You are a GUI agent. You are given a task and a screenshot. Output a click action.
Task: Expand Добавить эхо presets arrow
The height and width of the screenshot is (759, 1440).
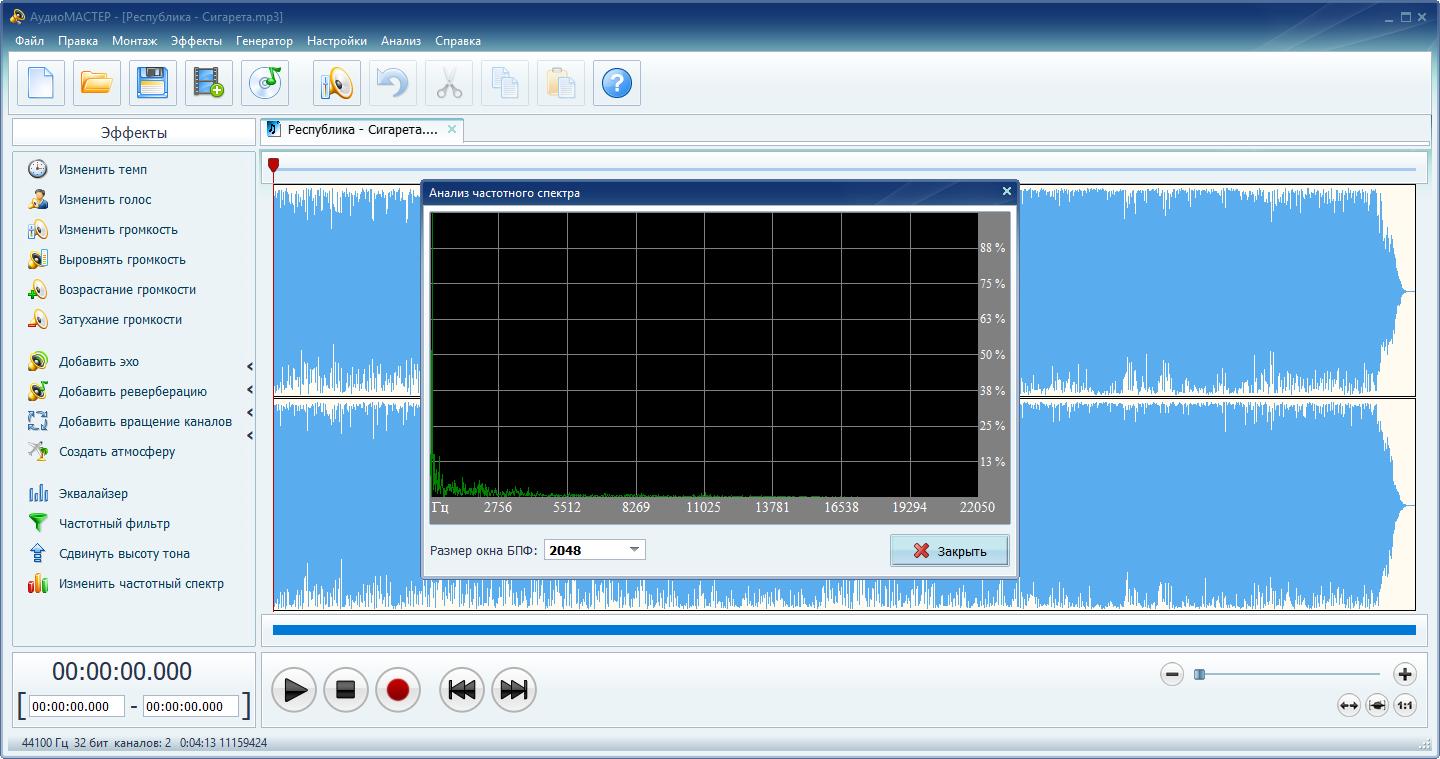[250, 366]
